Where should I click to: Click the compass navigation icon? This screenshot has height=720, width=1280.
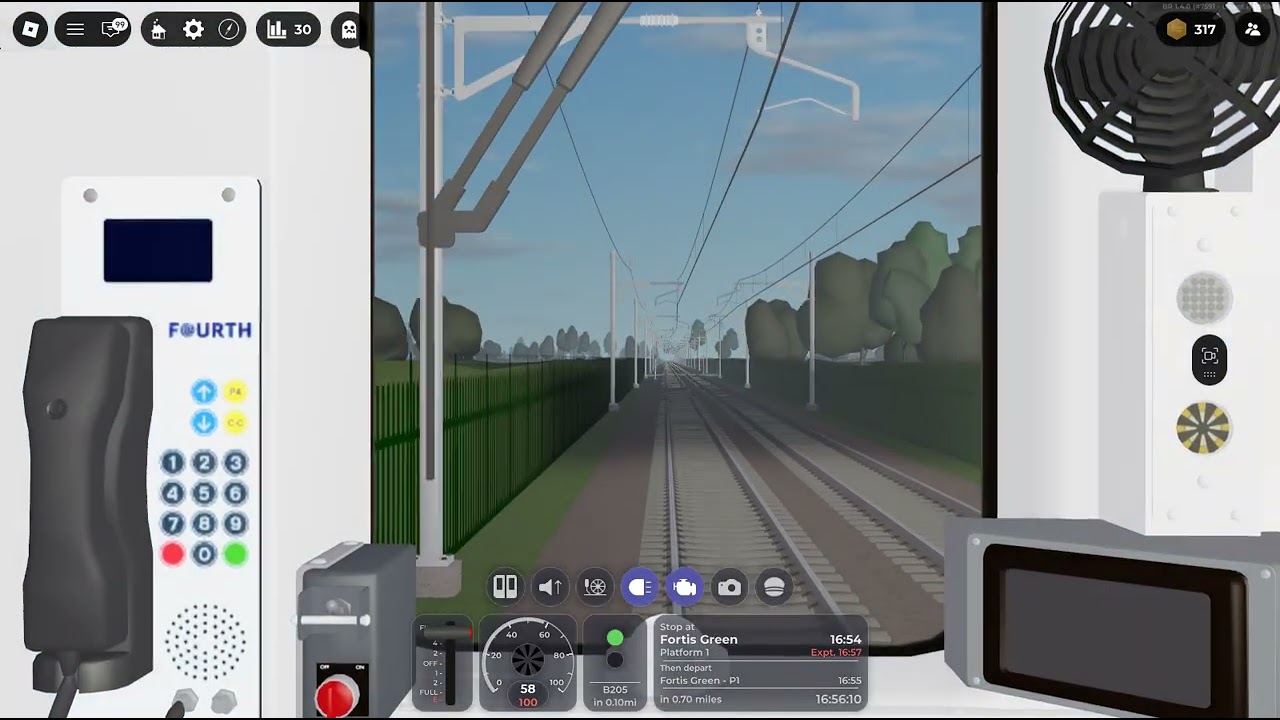pos(229,29)
